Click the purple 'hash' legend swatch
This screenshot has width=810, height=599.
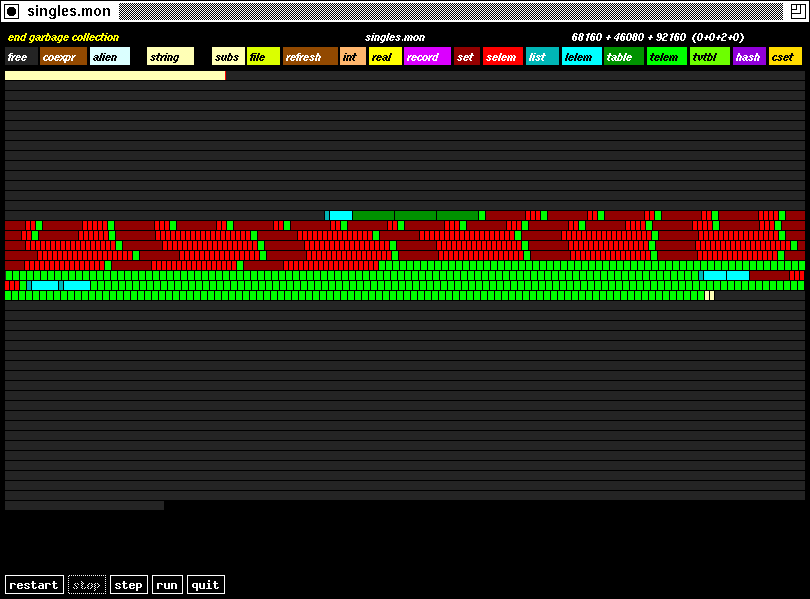tap(749, 57)
